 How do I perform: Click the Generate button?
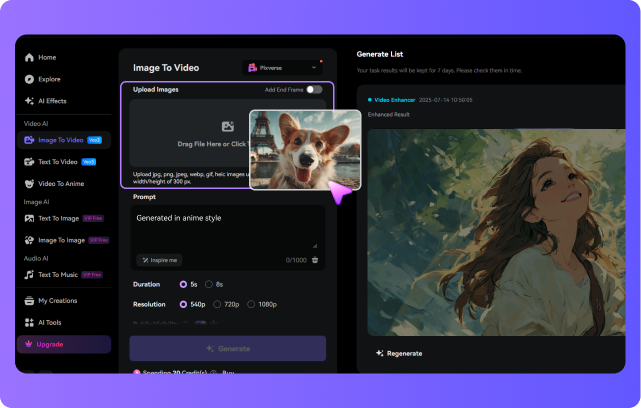[x=228, y=349]
